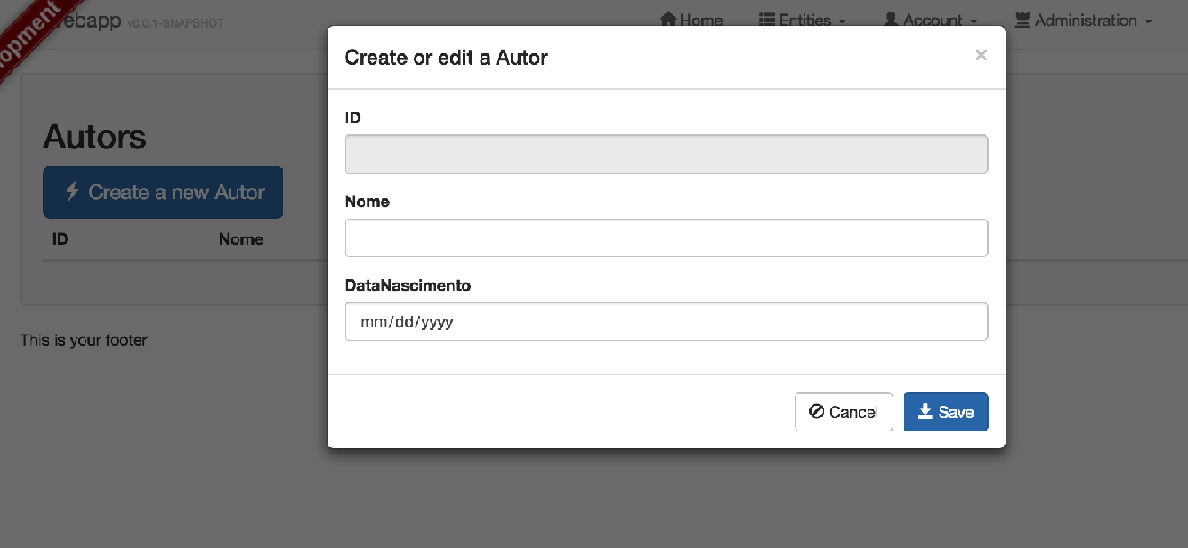Screen dimensions: 1188x548
Task: Click the Create a new Autor button
Action: tap(163, 193)
